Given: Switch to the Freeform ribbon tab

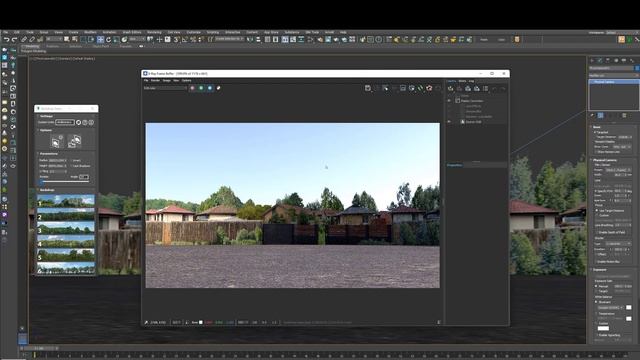Looking at the screenshot, I should (53, 47).
